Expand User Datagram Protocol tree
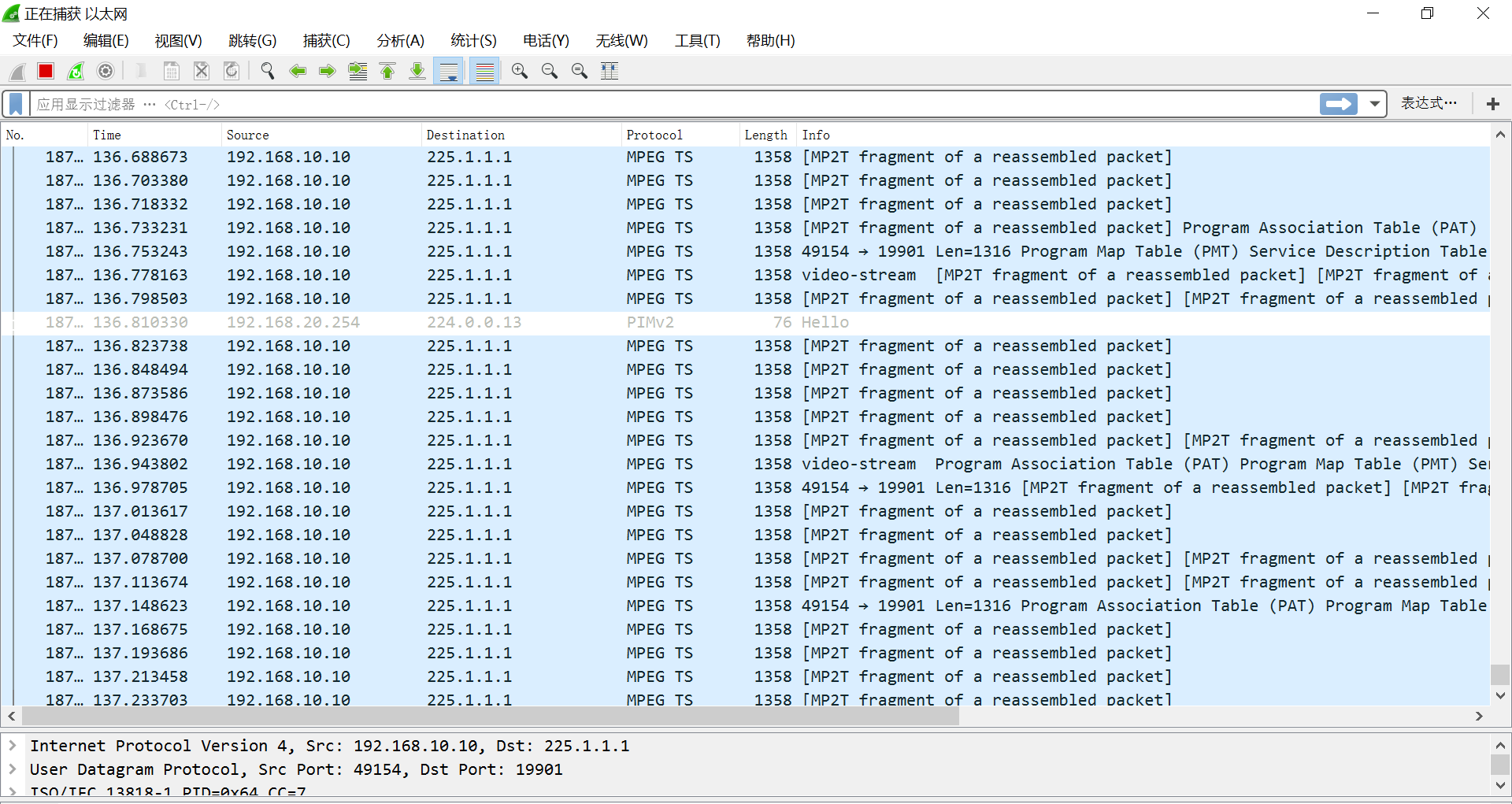The image size is (1512, 804). [13, 769]
